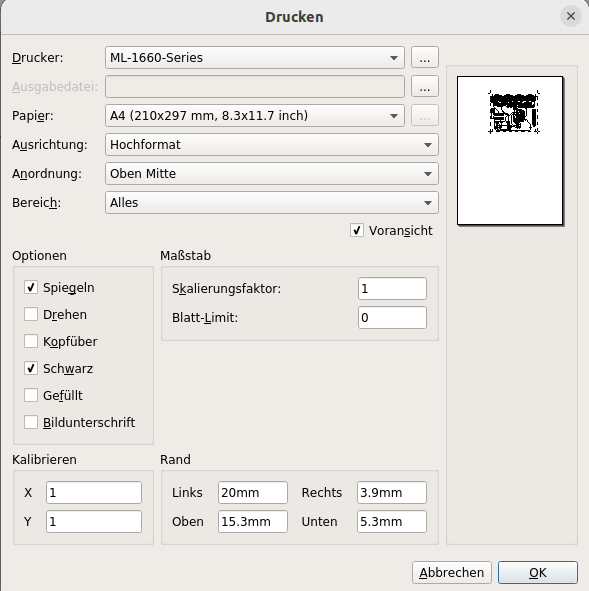The image size is (589, 591).
Task: Uncheck the Schwarz option
Action: (31, 368)
